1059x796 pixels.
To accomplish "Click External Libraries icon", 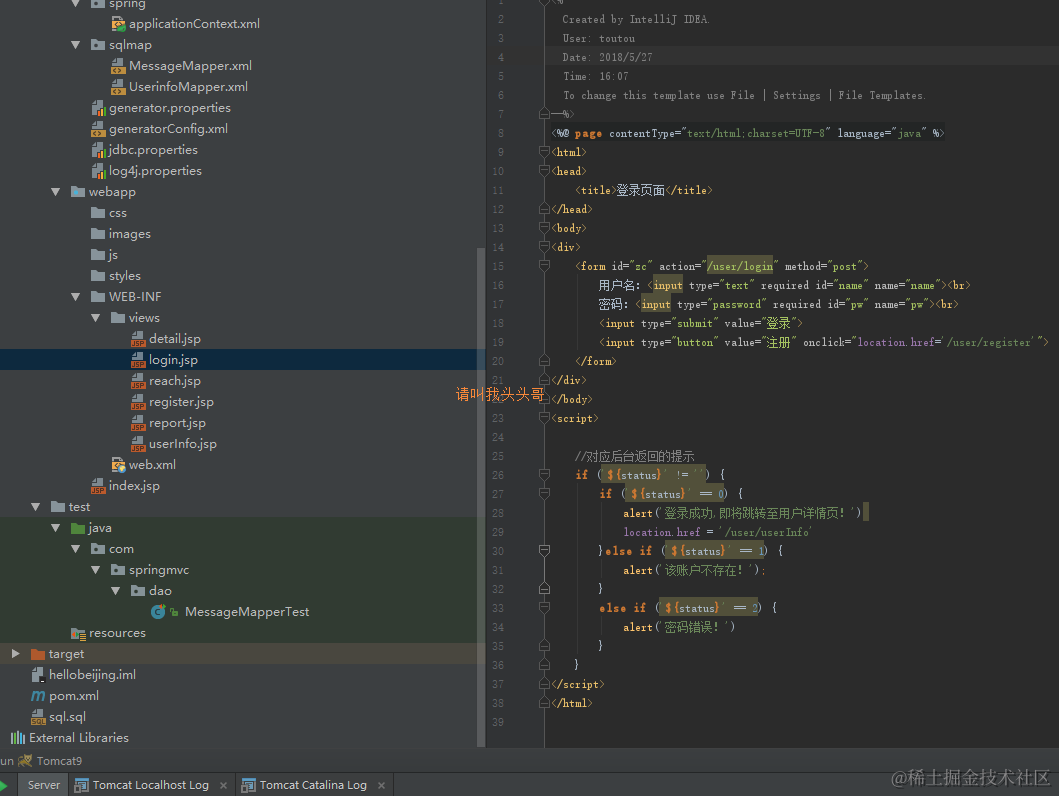I will point(18,738).
